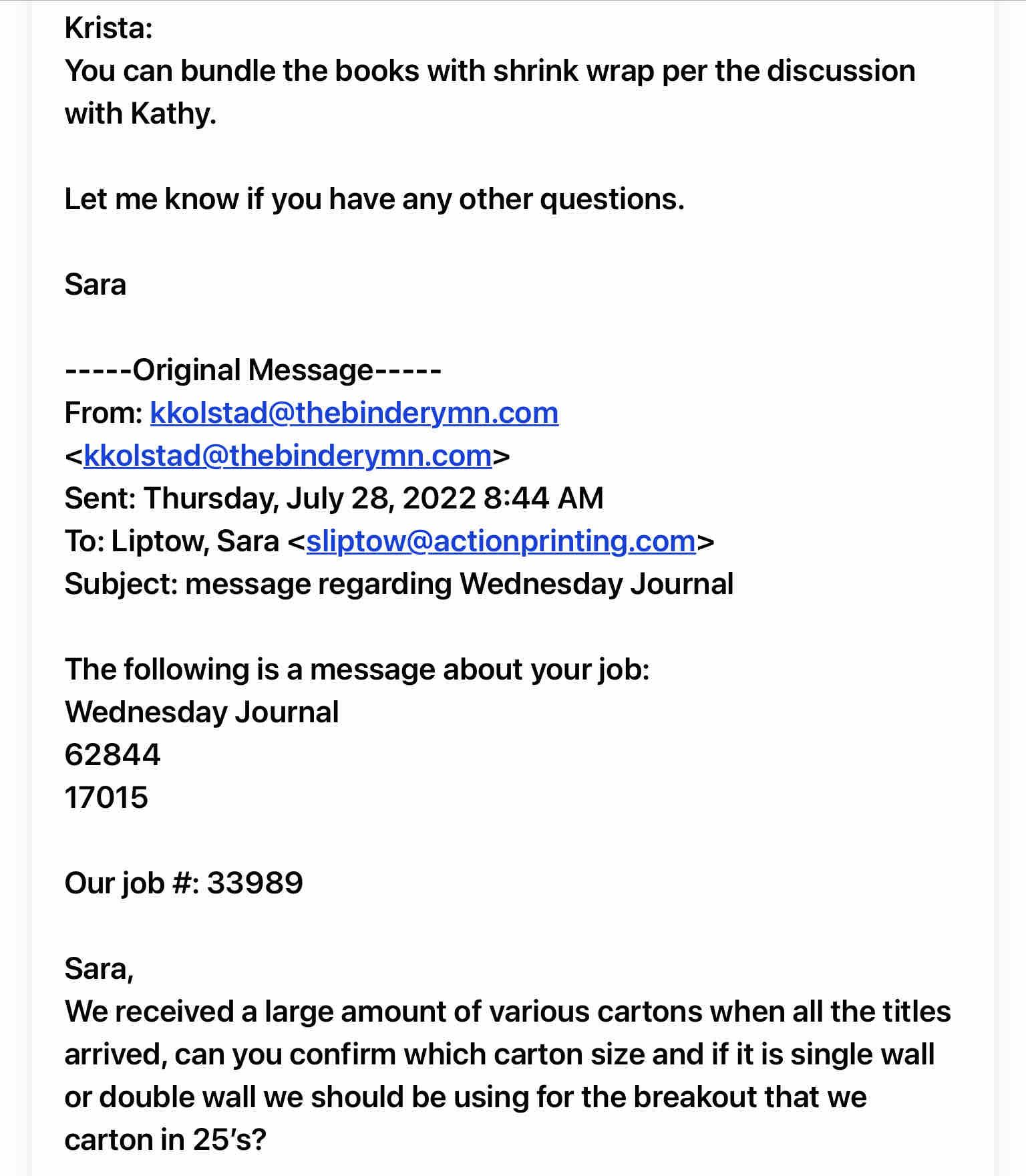The width and height of the screenshot is (1026, 1176).
Task: Click the sentence starting 'You can bundle the books'
Action: point(490,71)
